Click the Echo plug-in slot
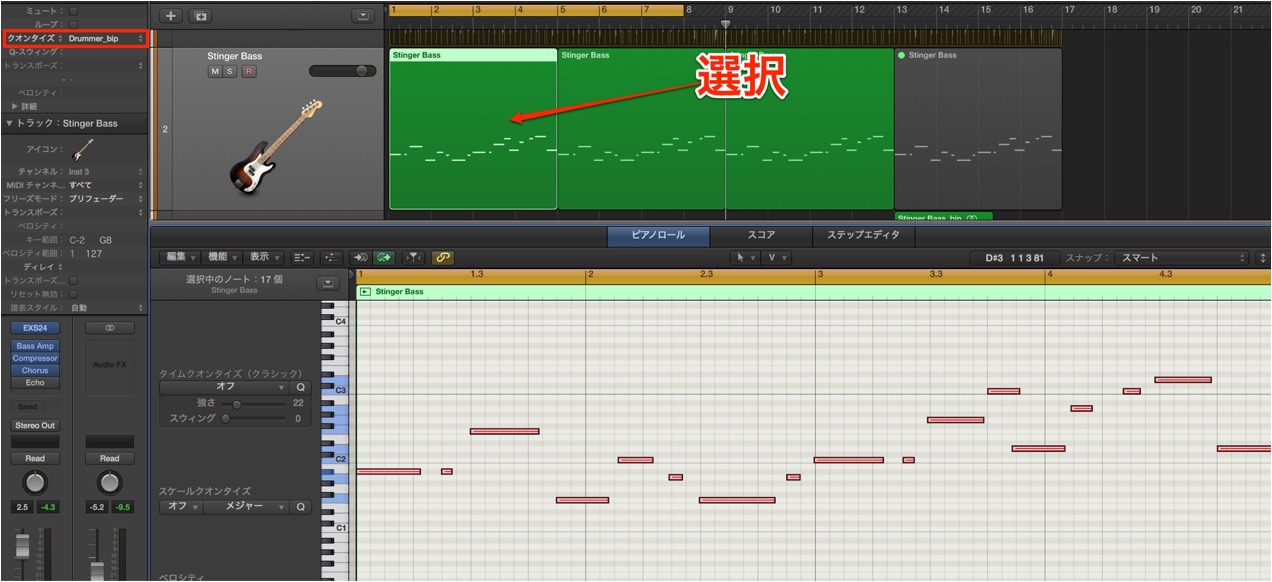The height and width of the screenshot is (582, 1272). [x=35, y=382]
